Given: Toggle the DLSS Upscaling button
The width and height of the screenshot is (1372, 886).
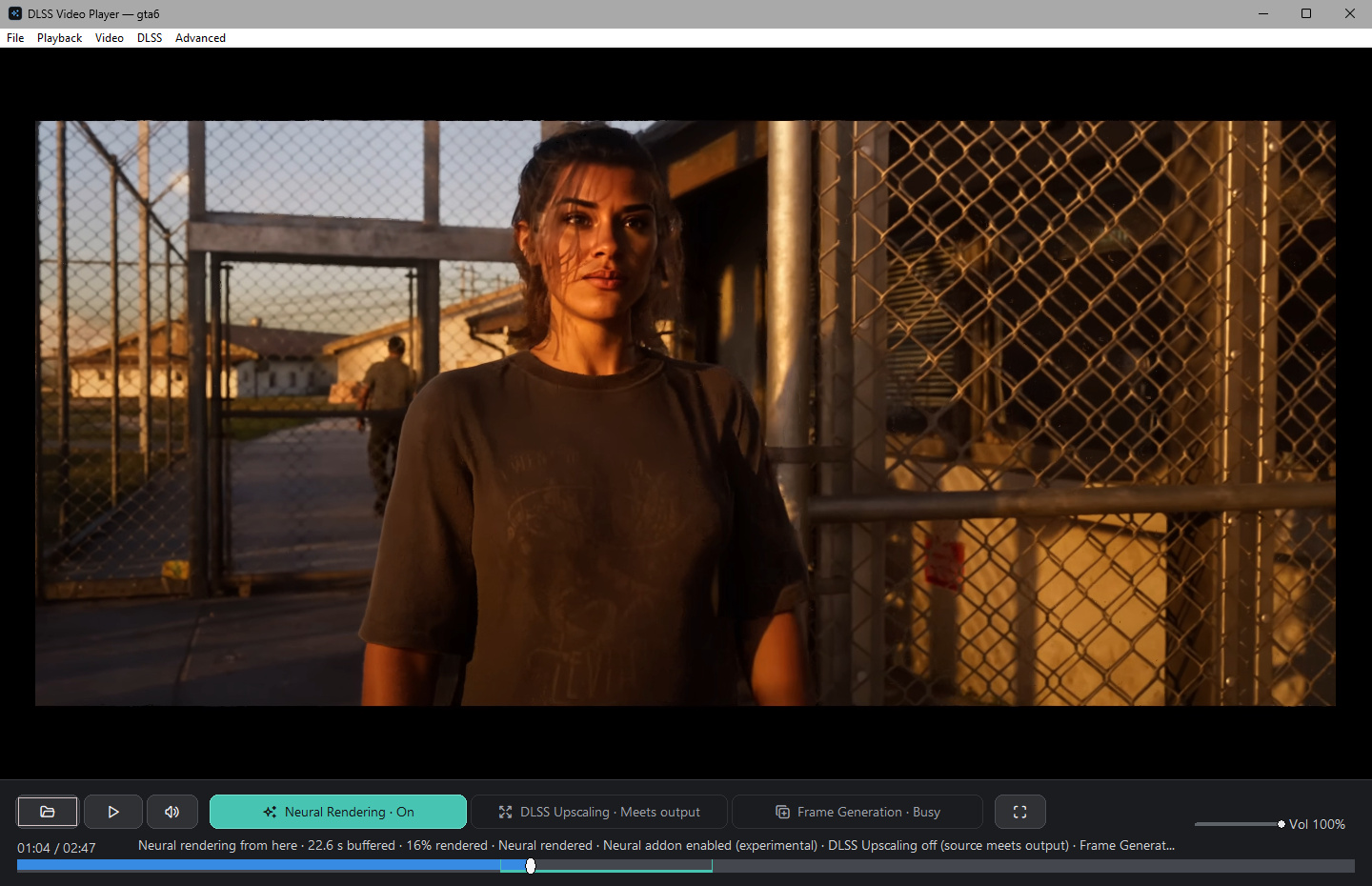Looking at the screenshot, I should click(x=599, y=812).
